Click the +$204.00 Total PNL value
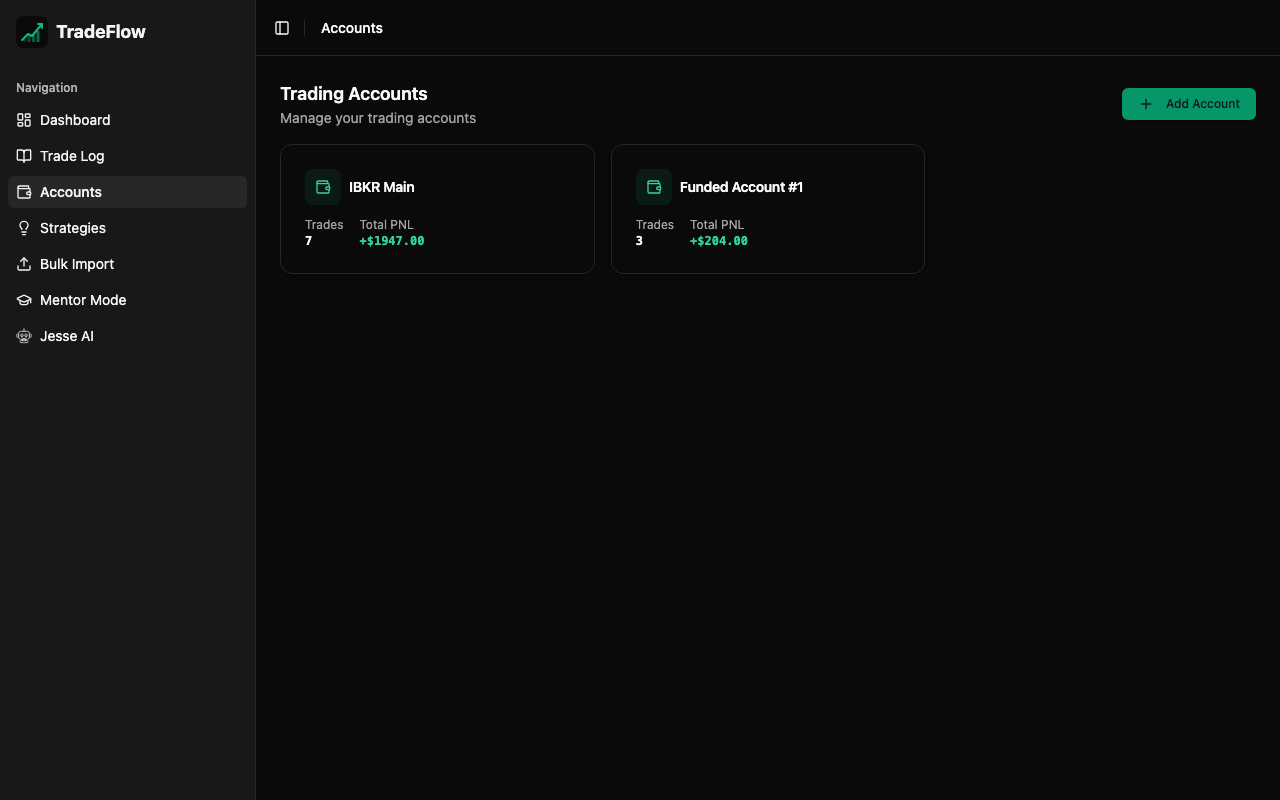The height and width of the screenshot is (800, 1280). [719, 241]
